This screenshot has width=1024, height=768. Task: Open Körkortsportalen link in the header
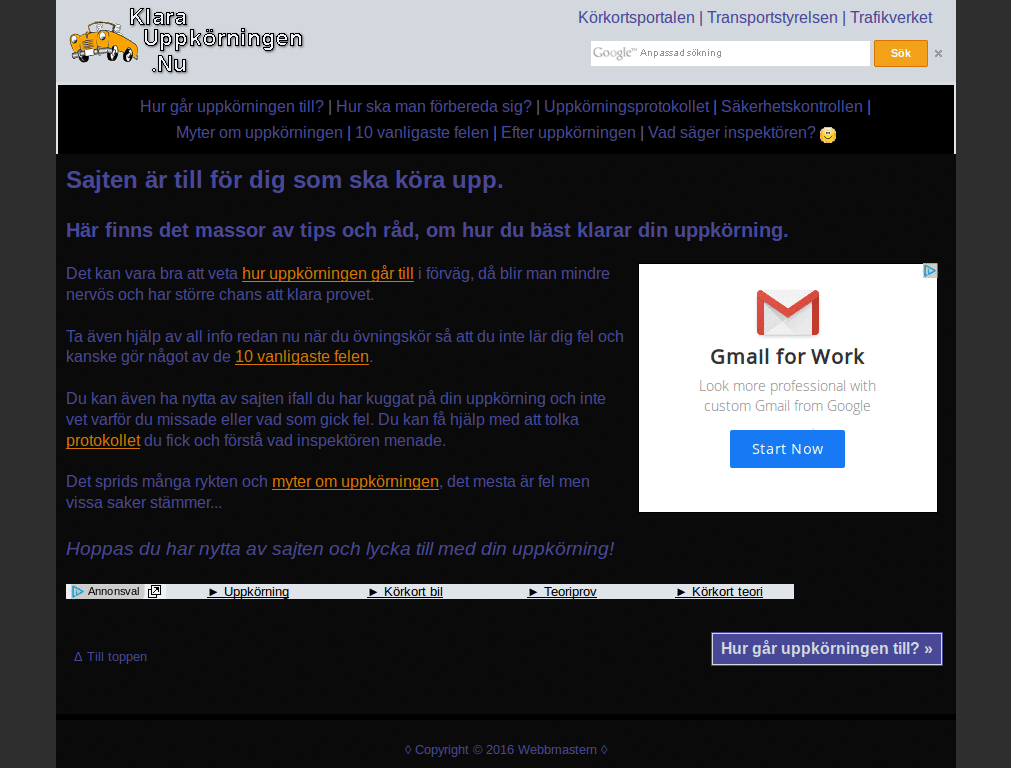(636, 18)
